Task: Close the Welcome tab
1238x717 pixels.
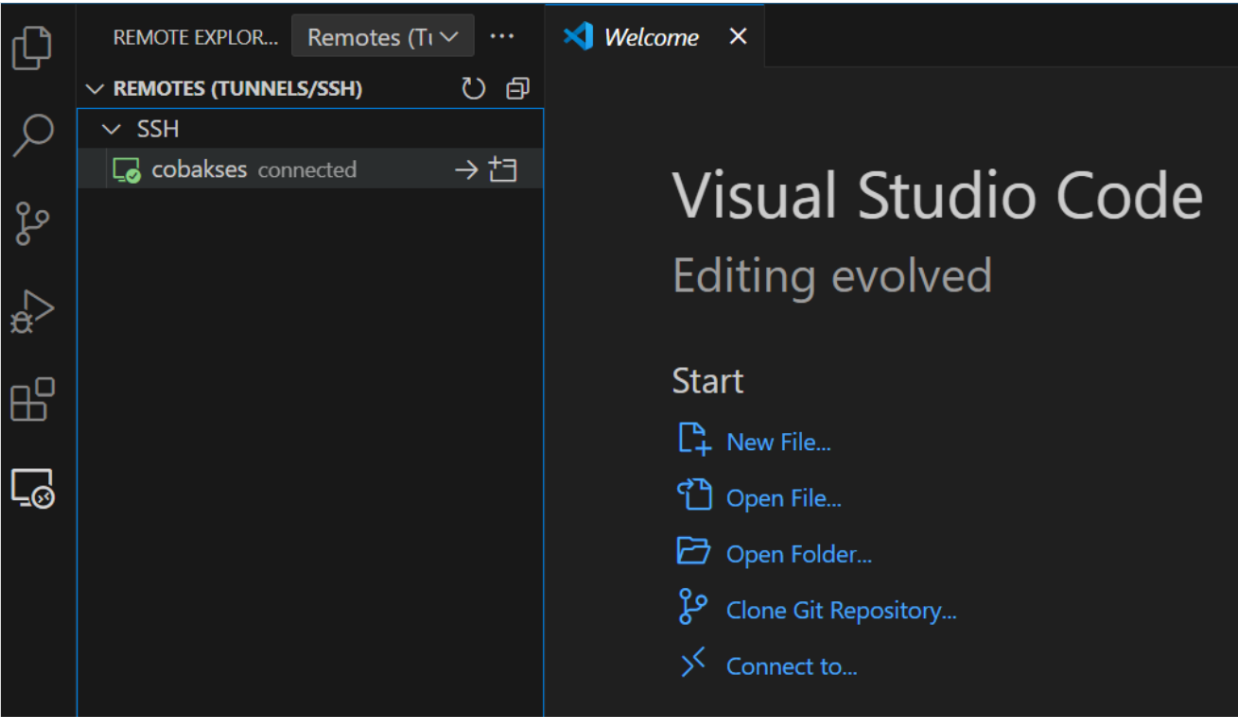Action: click(x=738, y=37)
